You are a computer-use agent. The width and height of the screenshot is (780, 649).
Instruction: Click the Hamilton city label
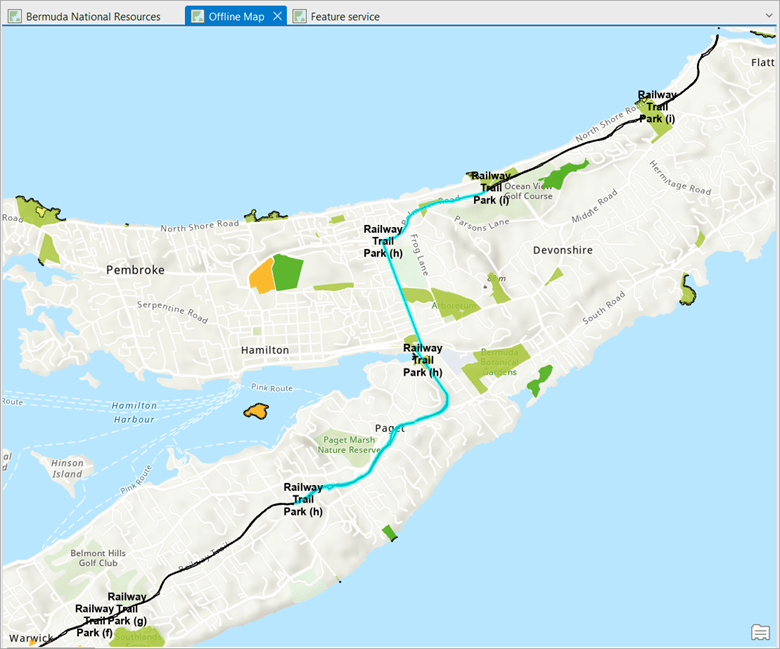click(x=265, y=350)
